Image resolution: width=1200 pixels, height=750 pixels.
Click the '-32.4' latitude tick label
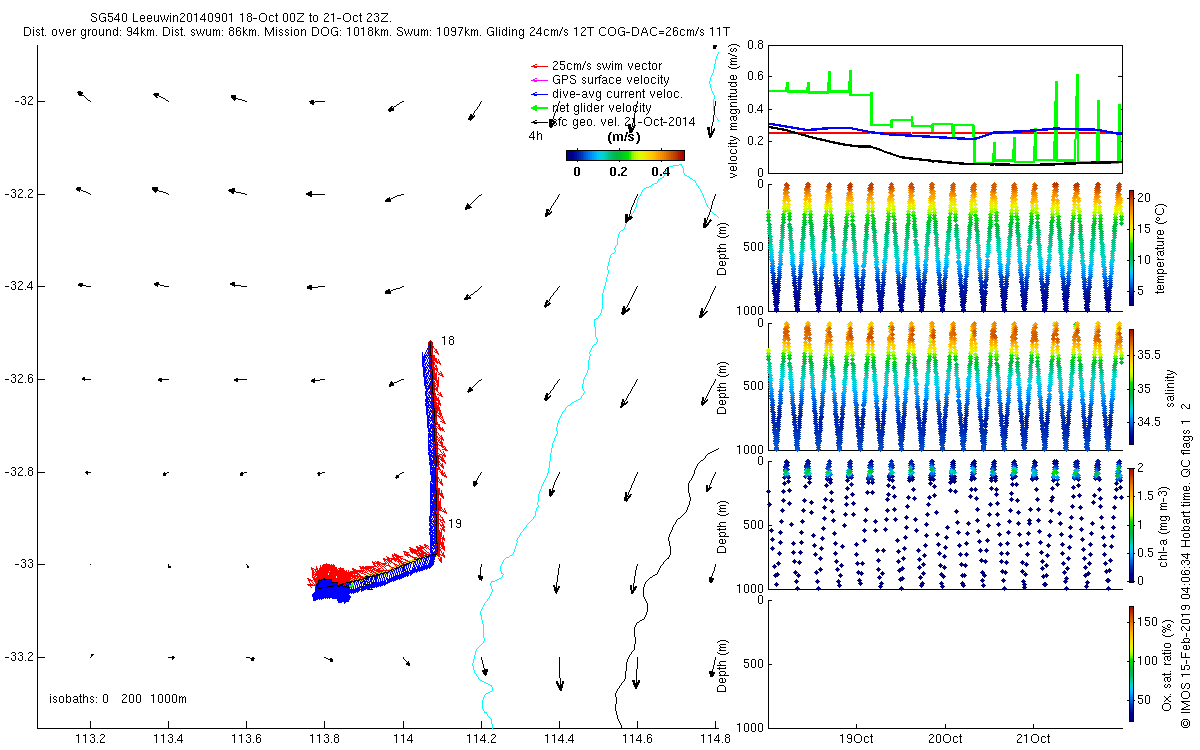[x=21, y=286]
